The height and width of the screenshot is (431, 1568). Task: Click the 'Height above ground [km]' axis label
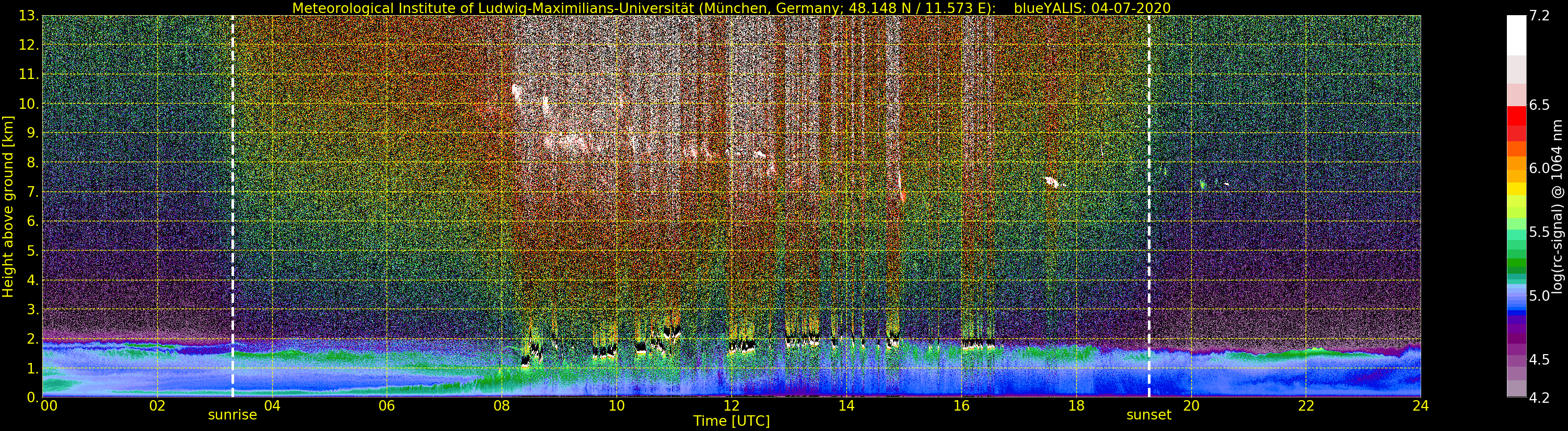pyautogui.click(x=8, y=207)
